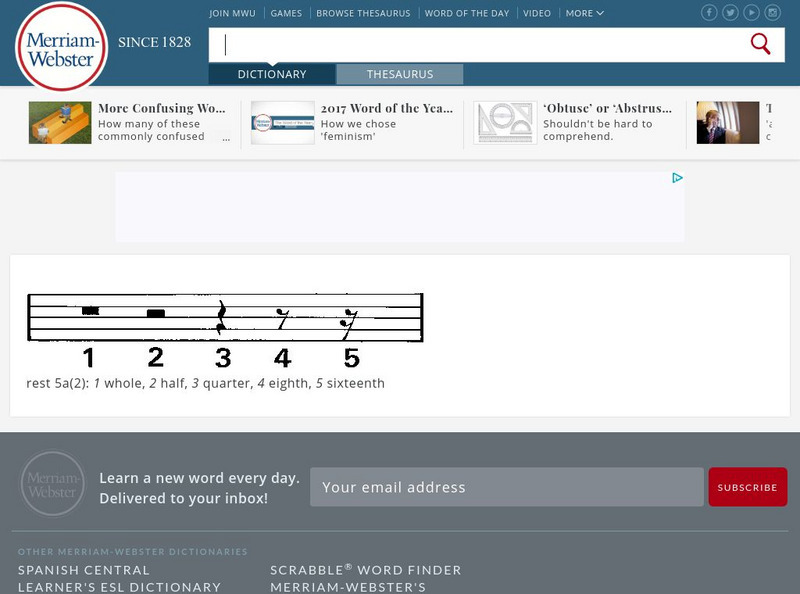This screenshot has width=800, height=594.
Task: Click the AdChoices icon above the ad
Action: (x=679, y=178)
